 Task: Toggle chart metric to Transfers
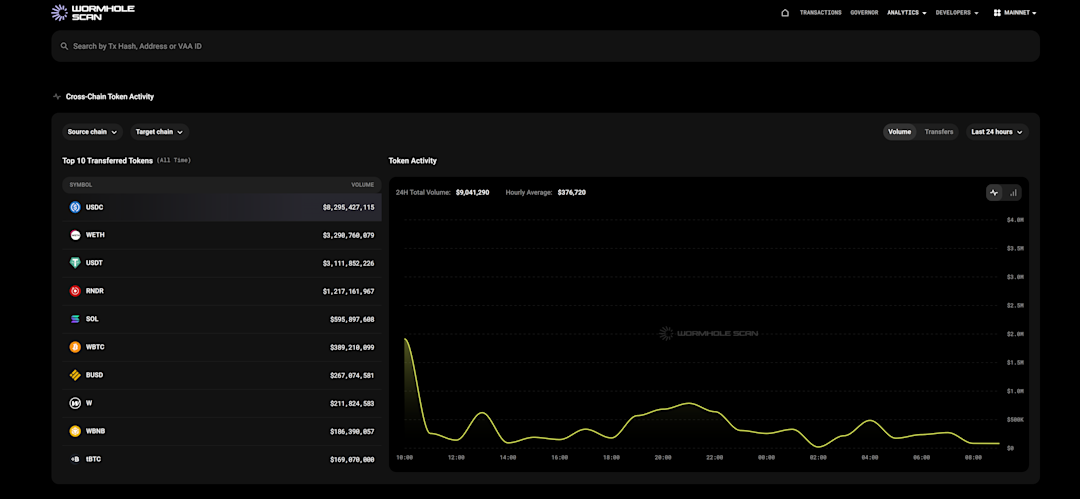point(939,132)
